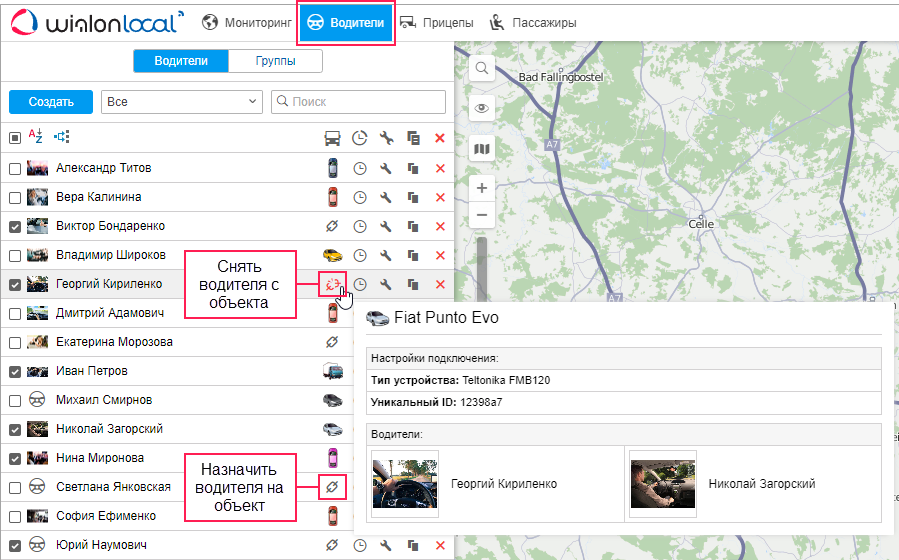Toggle map visibility with the eye icon
Viewport: 899px width, 560px height.
point(482,109)
